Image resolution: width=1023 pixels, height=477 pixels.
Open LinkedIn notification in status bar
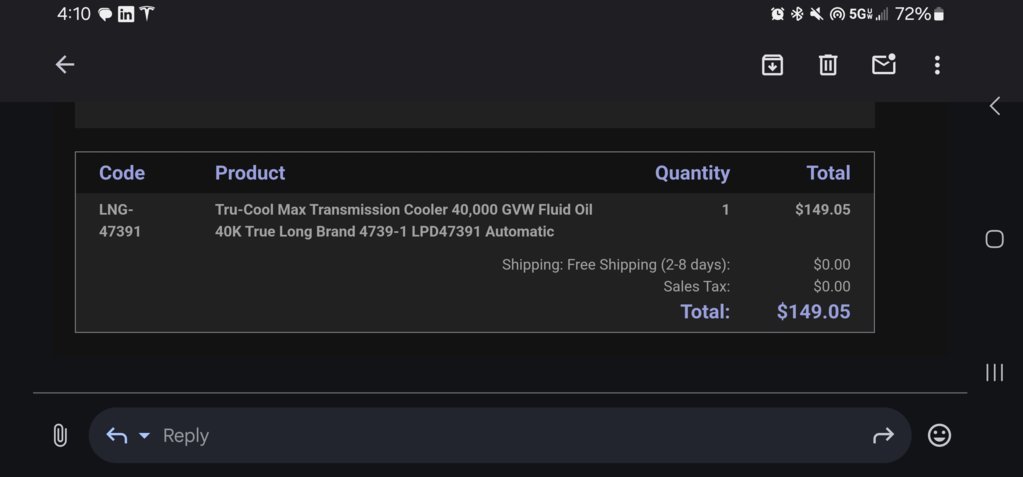tap(126, 14)
